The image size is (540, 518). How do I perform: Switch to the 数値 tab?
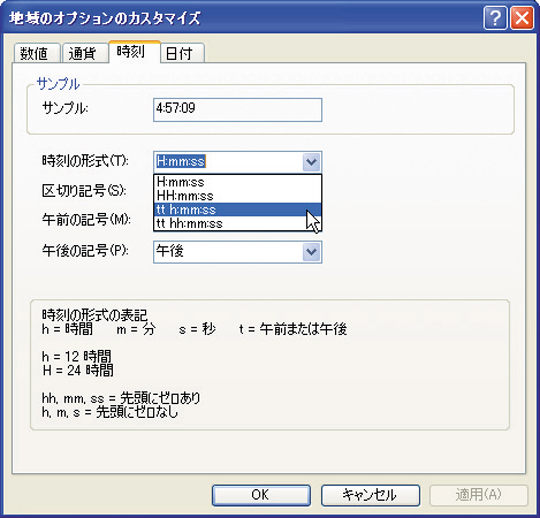click(37, 53)
